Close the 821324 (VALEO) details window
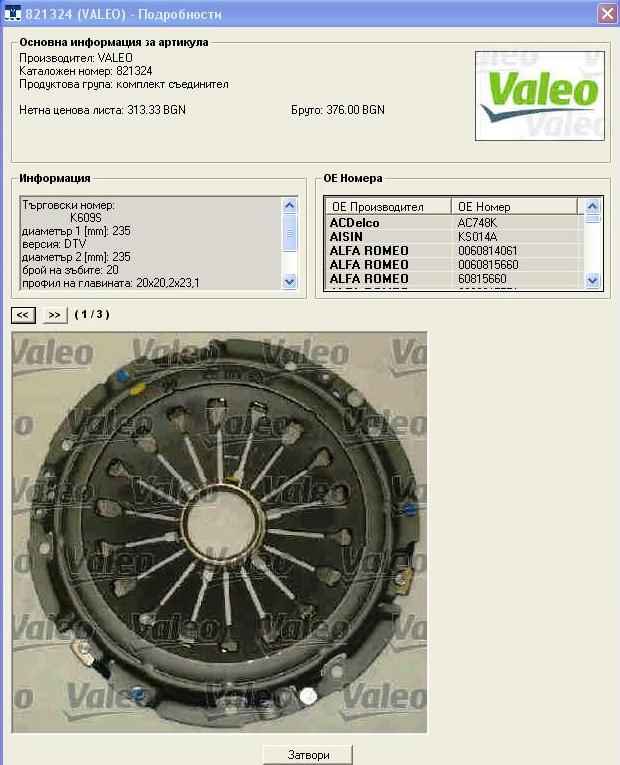The height and width of the screenshot is (765, 620). pos(606,13)
